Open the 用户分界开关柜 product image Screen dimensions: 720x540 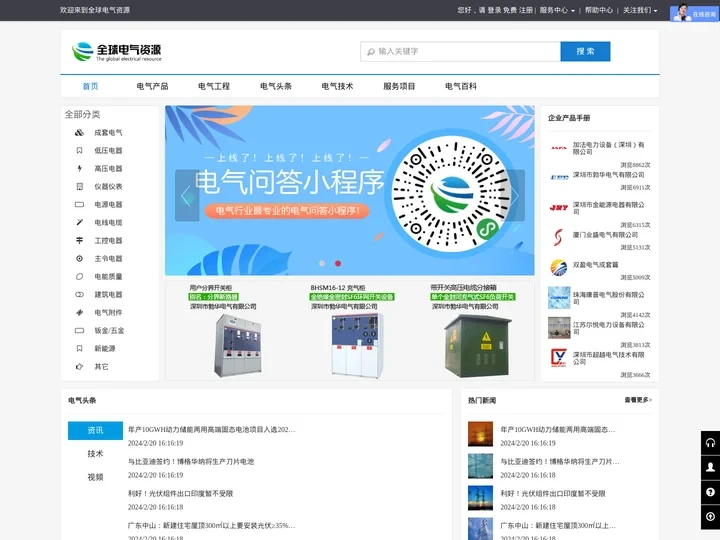(x=238, y=345)
